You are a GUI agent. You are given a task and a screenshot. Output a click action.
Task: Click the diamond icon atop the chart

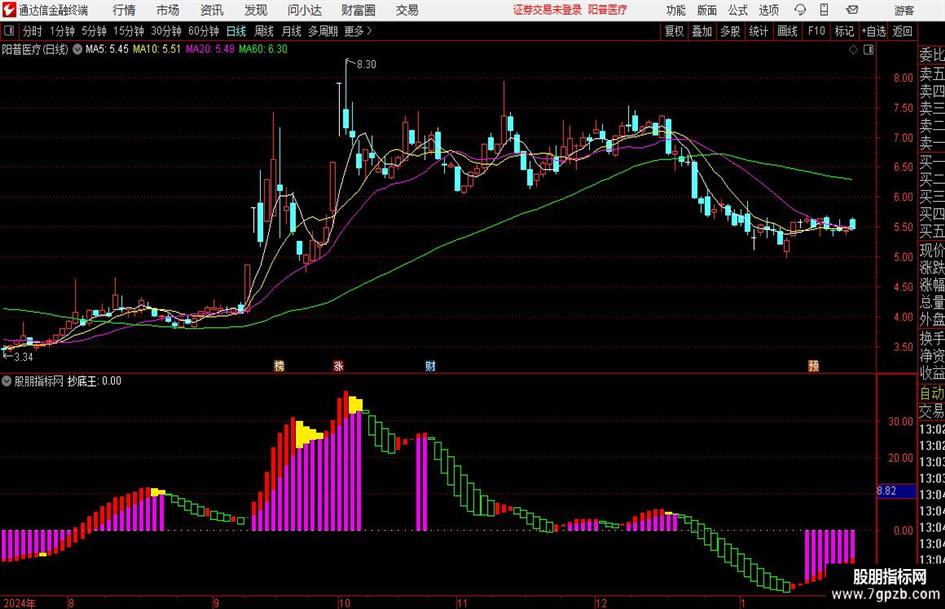click(x=853, y=50)
